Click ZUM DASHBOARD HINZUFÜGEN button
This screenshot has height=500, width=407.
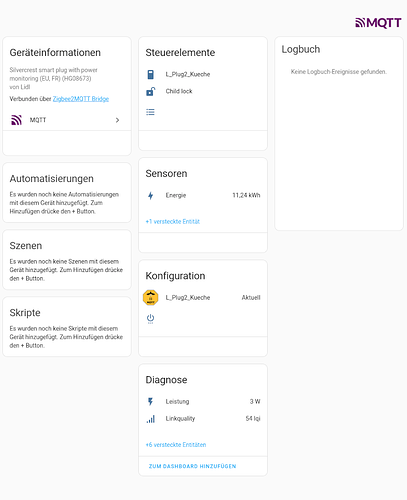(x=192, y=466)
